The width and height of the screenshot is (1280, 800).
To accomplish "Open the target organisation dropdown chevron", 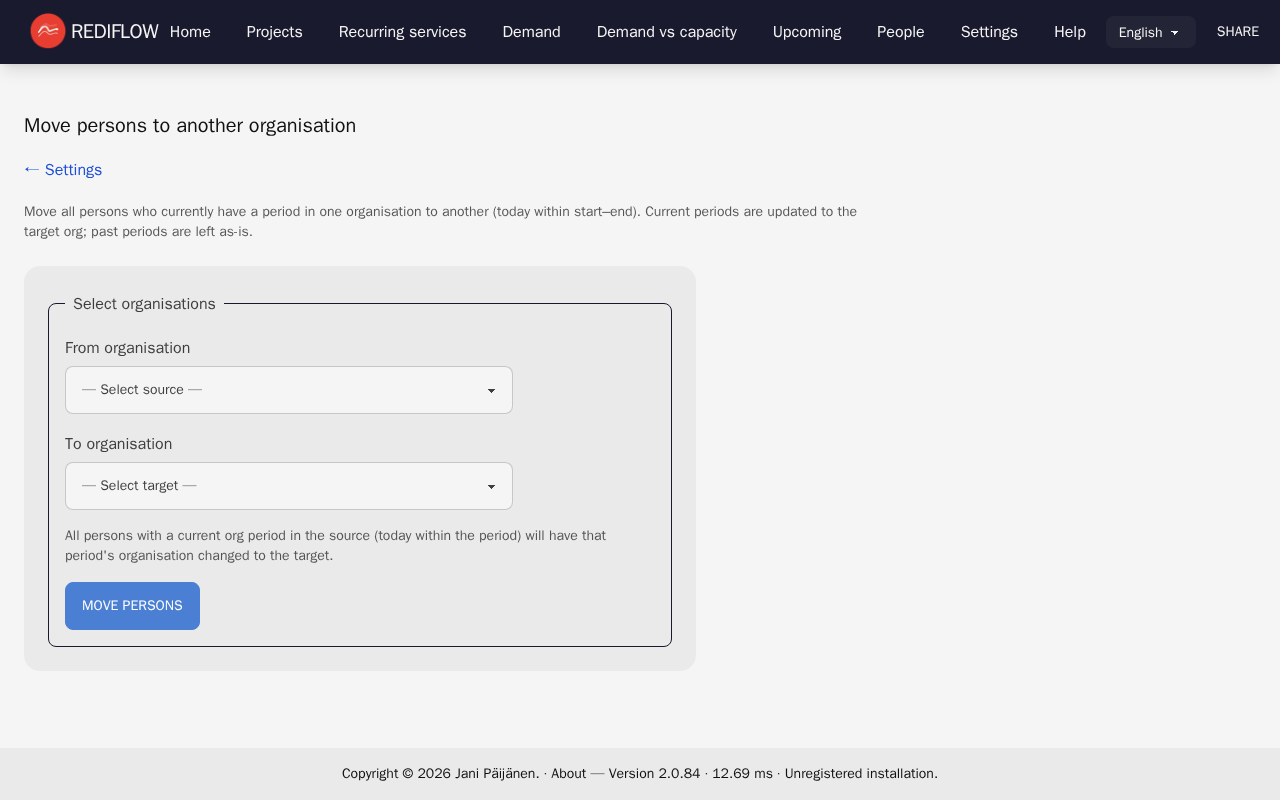I will (490, 486).
